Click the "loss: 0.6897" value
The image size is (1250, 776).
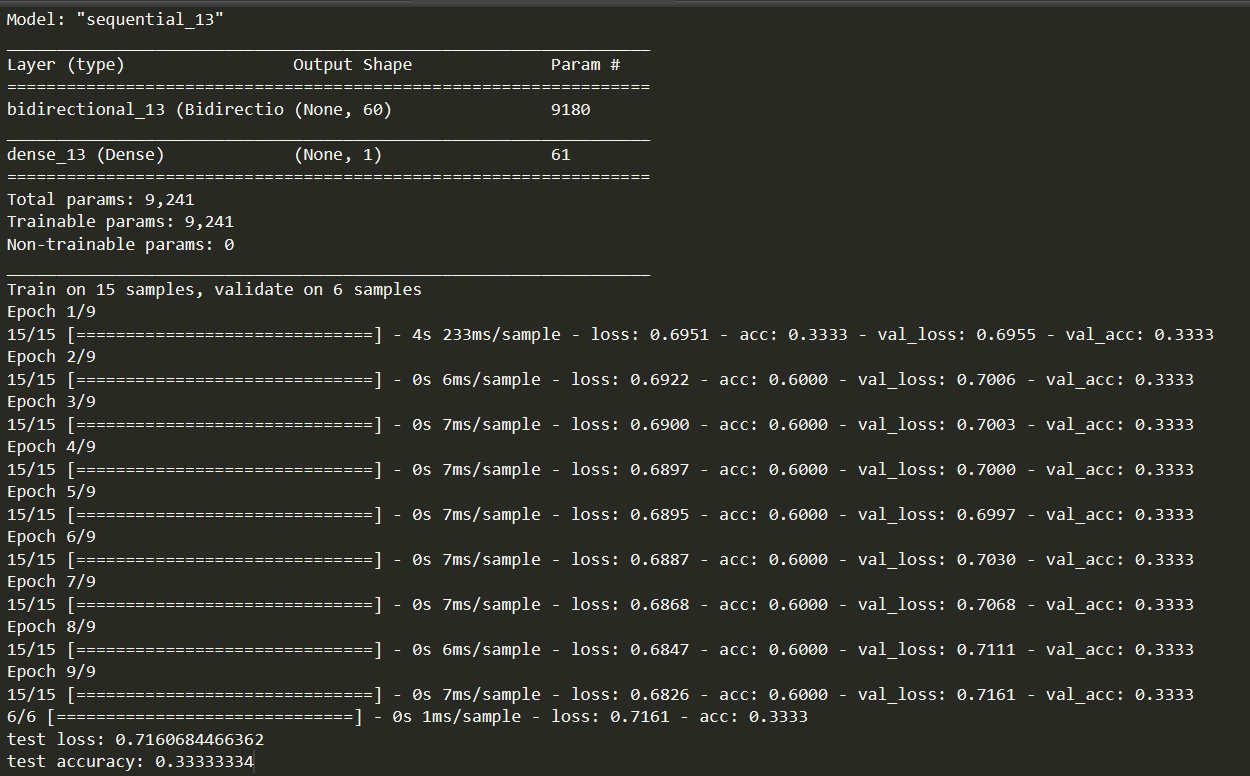point(630,470)
